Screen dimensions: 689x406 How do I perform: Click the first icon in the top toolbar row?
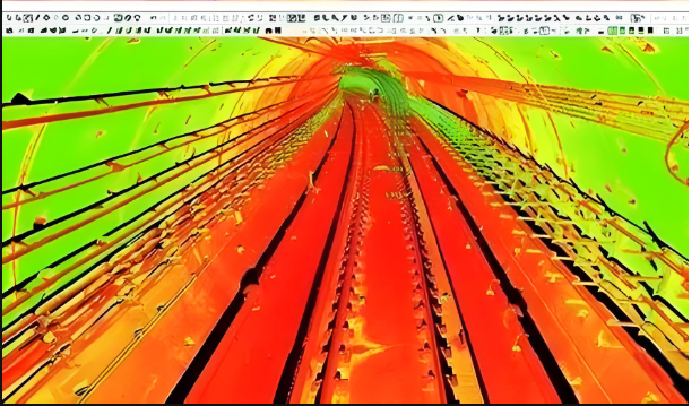click(7, 18)
